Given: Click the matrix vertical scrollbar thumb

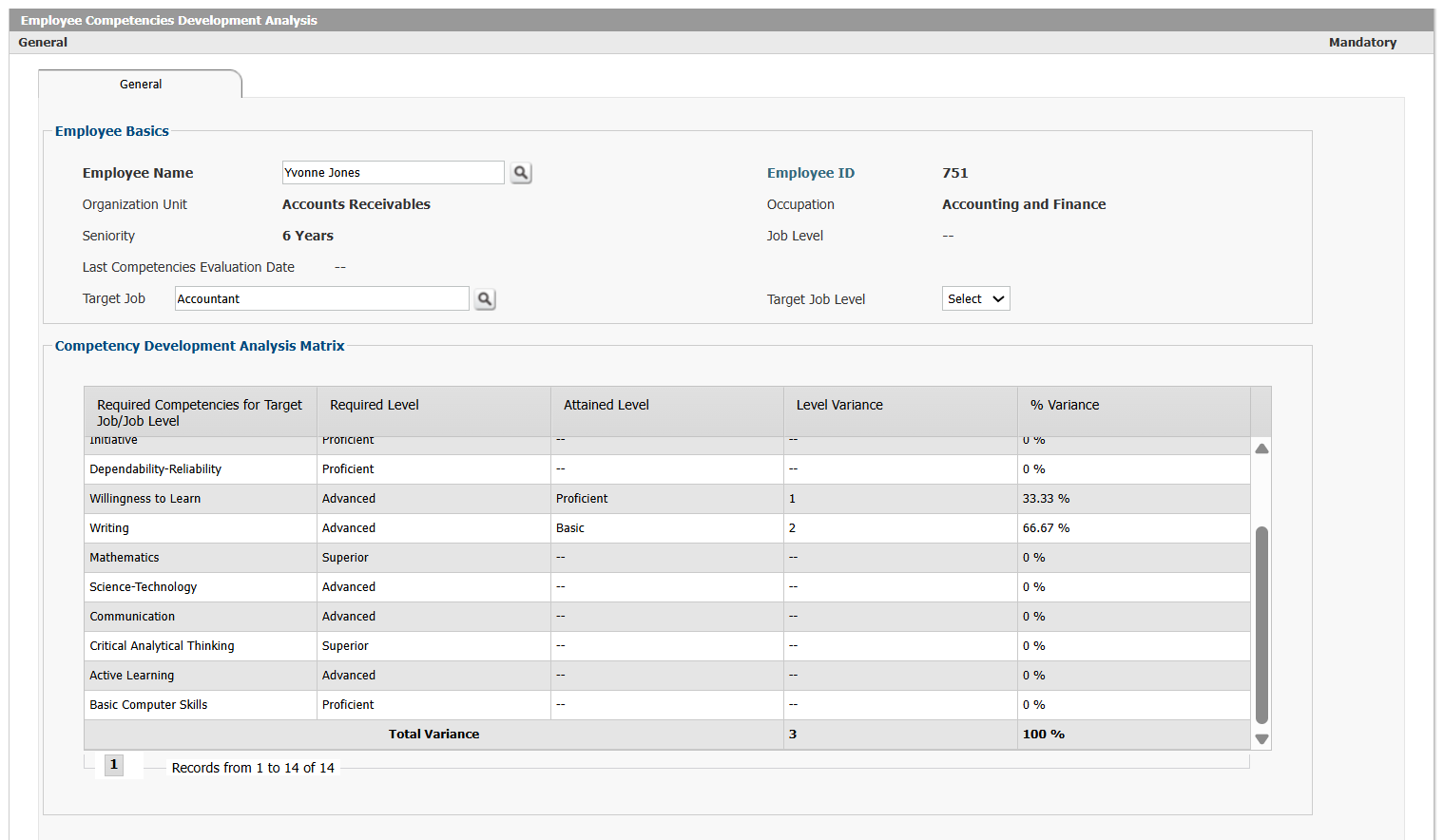Looking at the screenshot, I should tap(1261, 624).
